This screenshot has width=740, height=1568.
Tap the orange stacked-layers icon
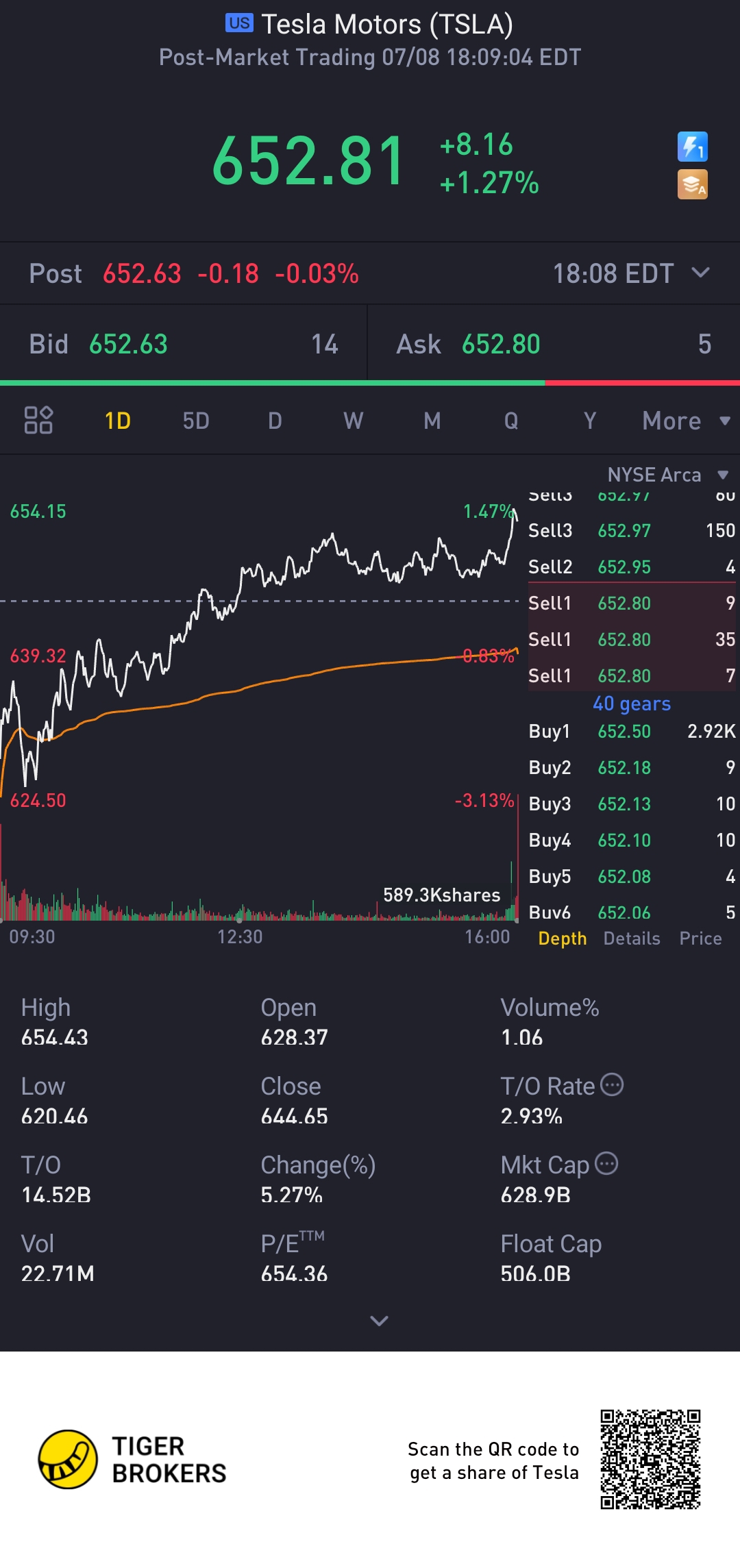point(692,184)
